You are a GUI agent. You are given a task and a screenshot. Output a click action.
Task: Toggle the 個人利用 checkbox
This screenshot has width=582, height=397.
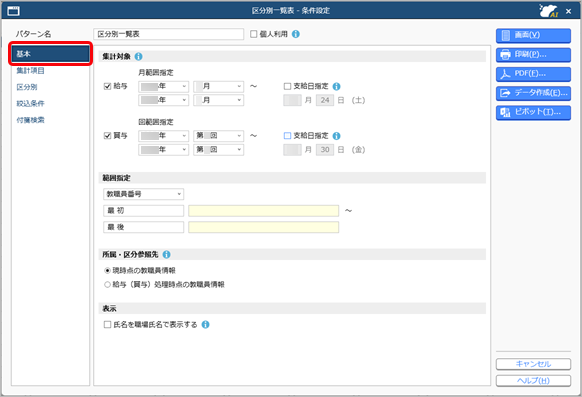(254, 34)
